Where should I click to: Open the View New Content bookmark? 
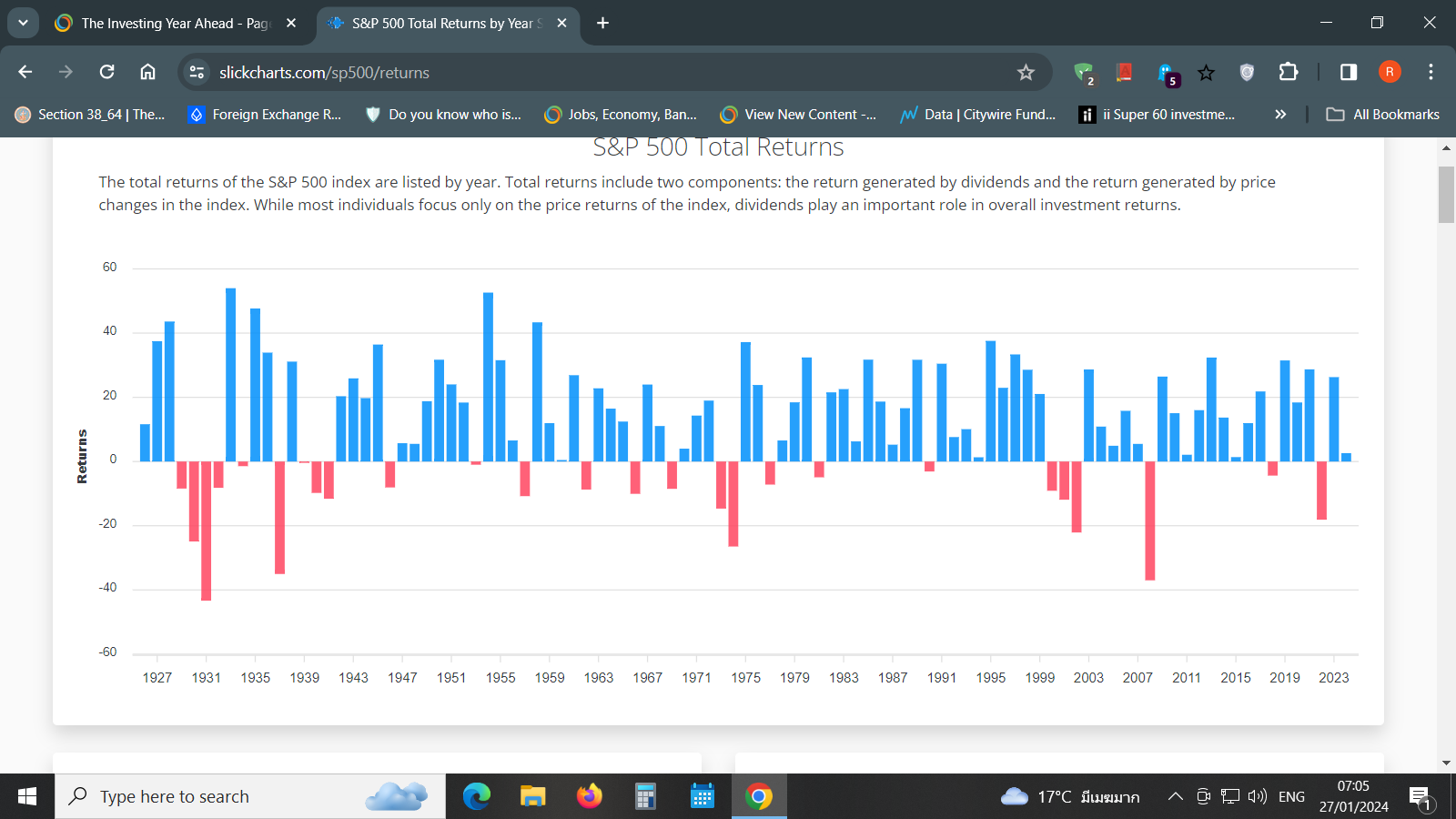[x=798, y=115]
